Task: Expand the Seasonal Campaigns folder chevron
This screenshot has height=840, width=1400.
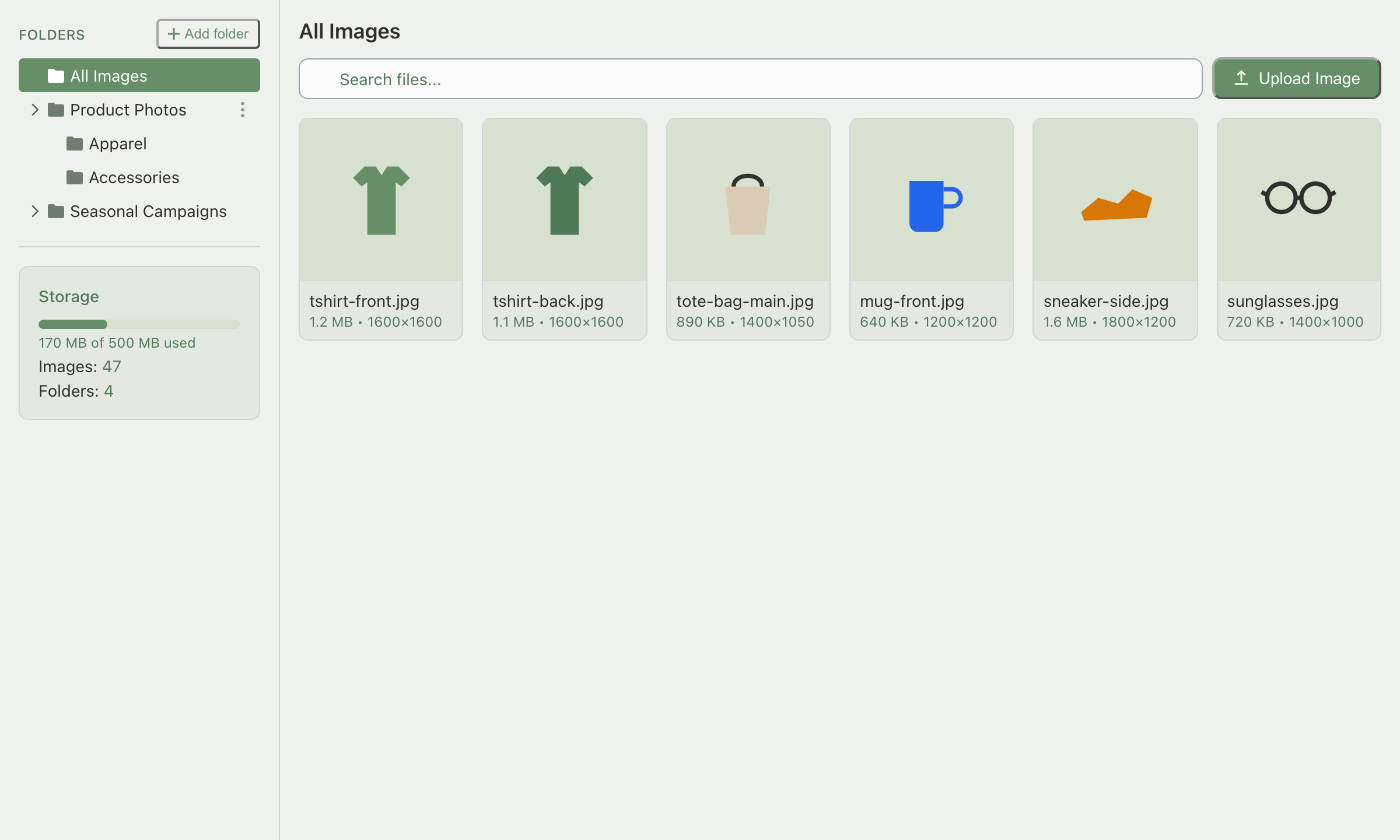Action: tap(35, 211)
